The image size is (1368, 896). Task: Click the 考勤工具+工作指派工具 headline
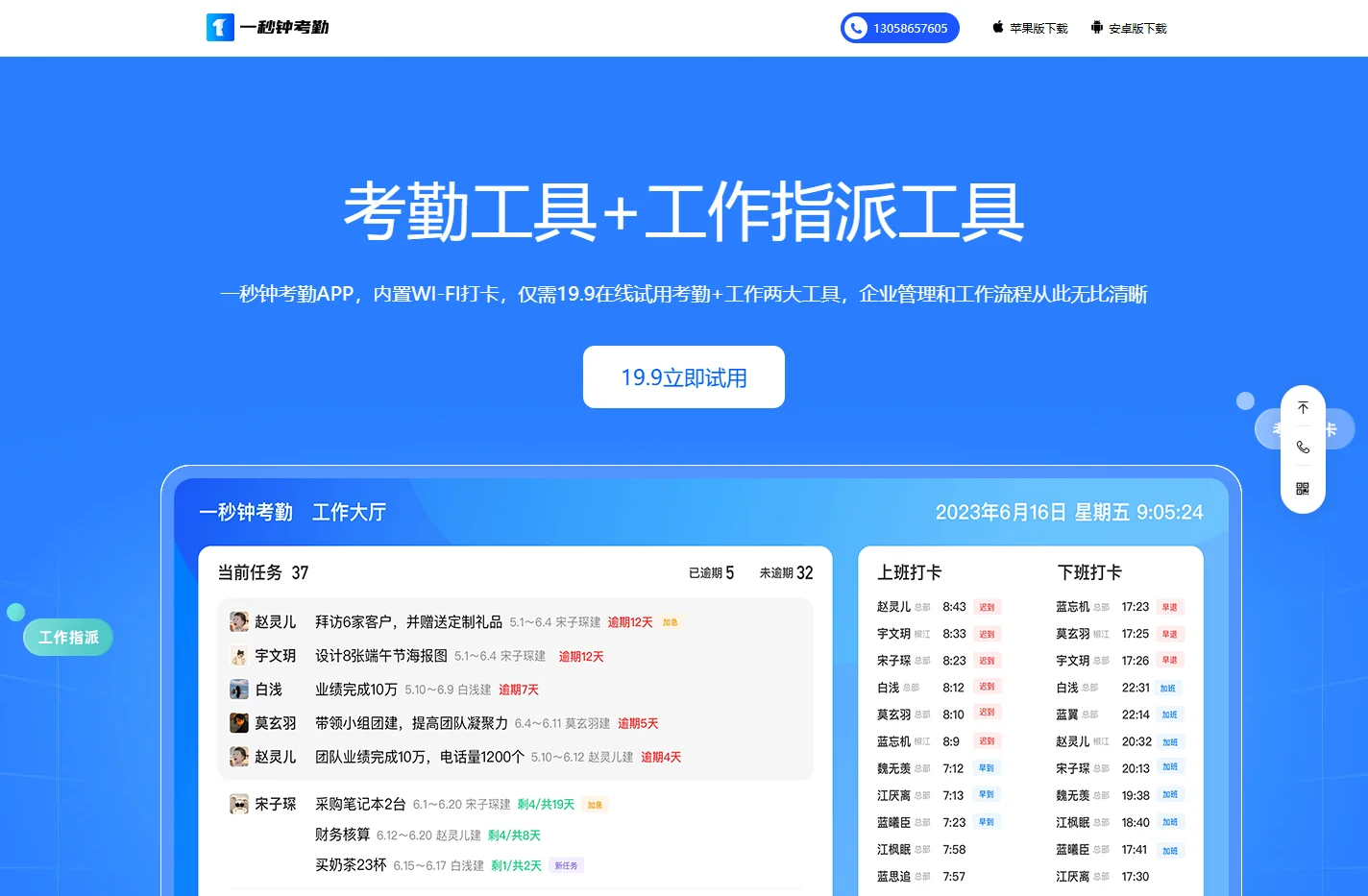click(684, 211)
